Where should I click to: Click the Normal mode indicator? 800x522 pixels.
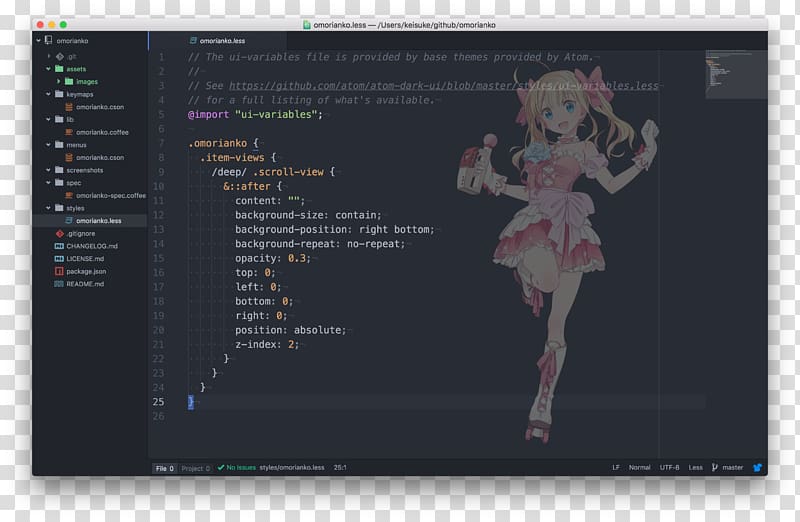(x=639, y=467)
